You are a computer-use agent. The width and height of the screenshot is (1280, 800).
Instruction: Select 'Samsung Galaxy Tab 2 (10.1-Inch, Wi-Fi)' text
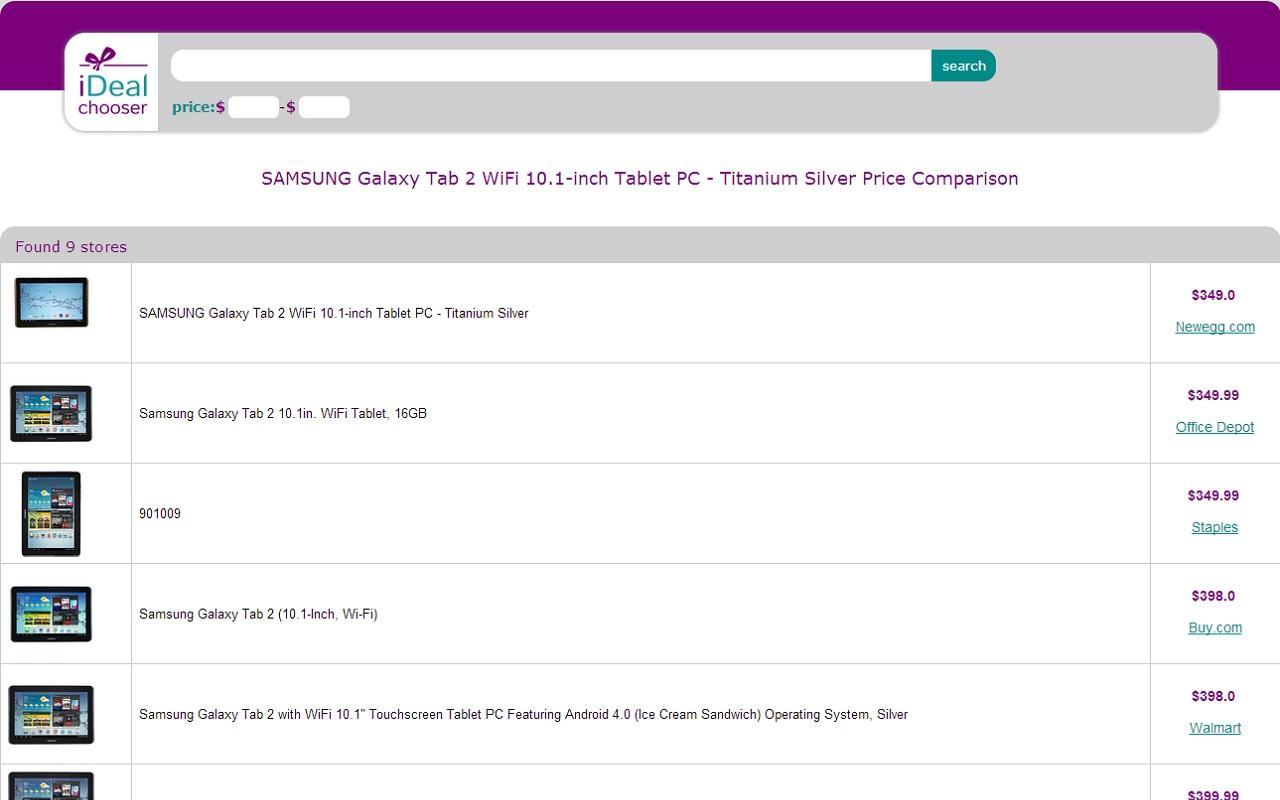pos(258,614)
